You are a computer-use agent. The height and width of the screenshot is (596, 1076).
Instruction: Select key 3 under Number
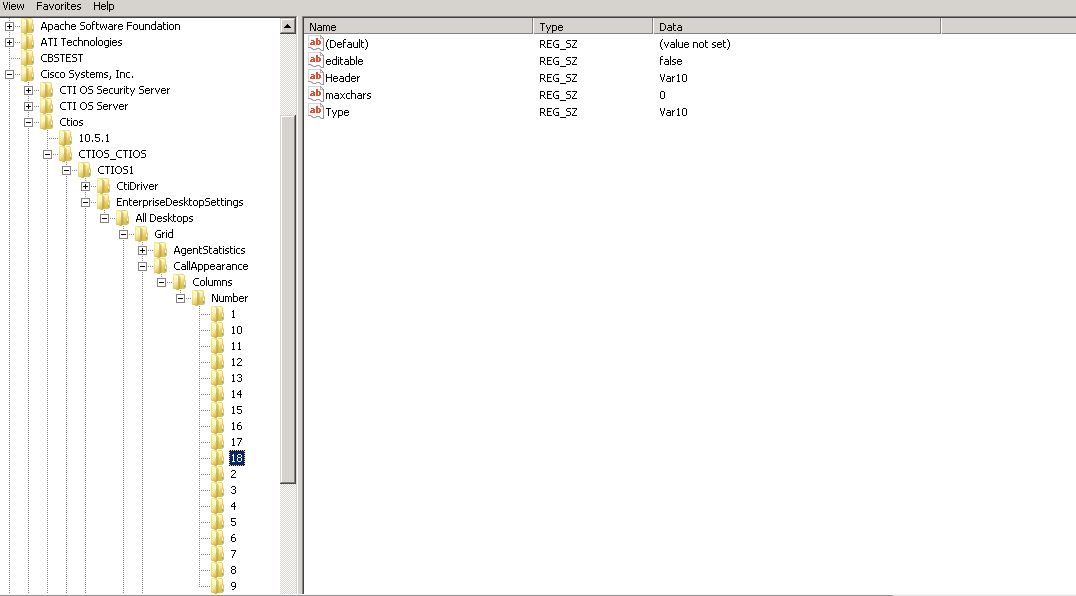[233, 490]
